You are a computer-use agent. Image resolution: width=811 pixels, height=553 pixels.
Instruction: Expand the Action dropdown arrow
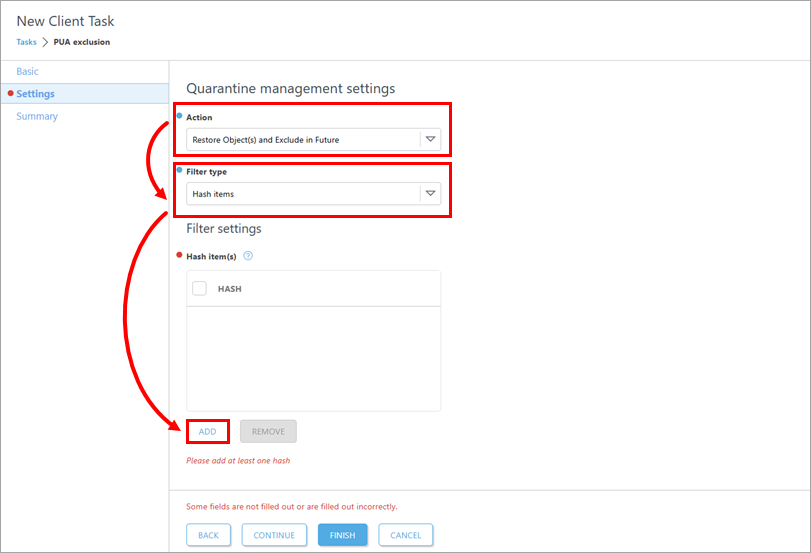[x=430, y=140]
